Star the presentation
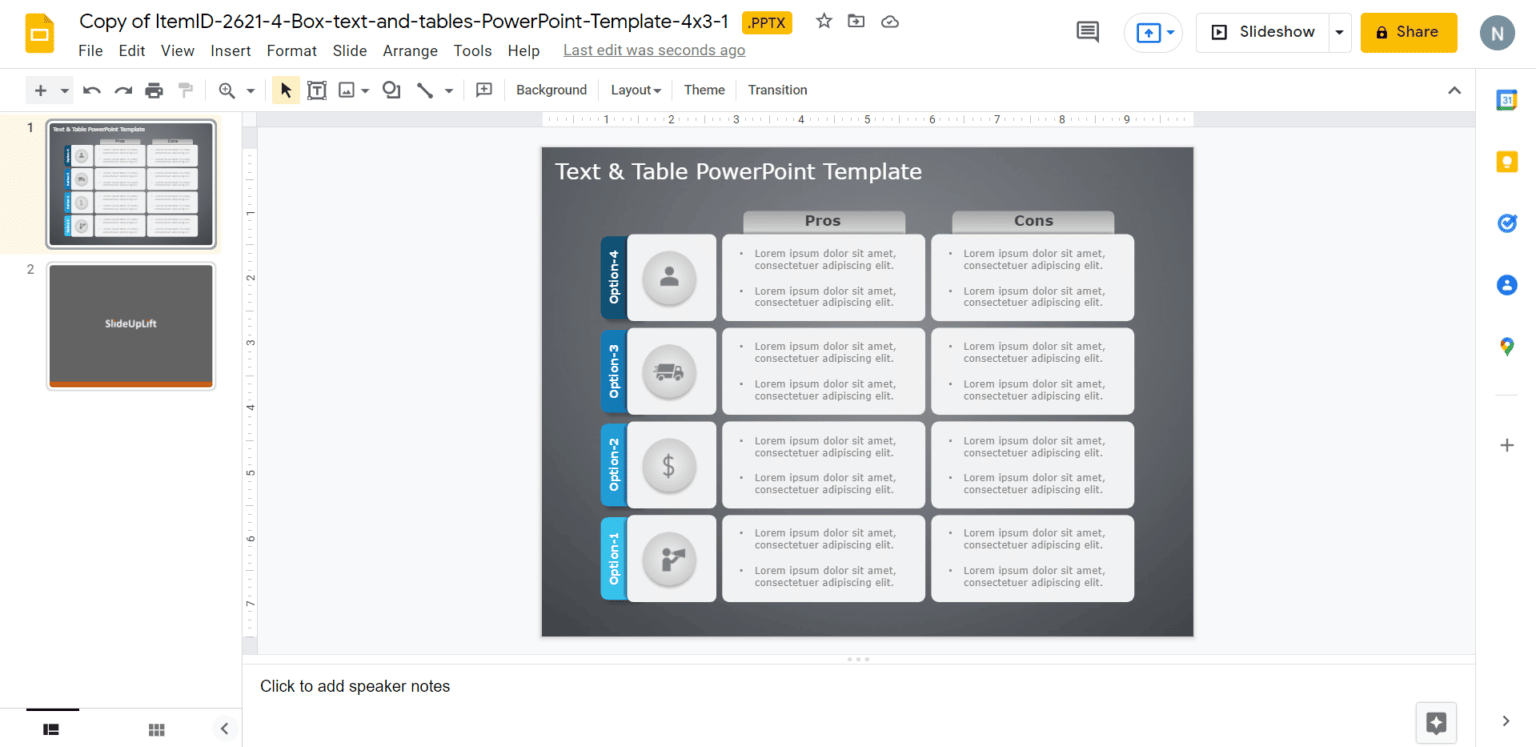Screen dimensions: 1536x747 click(823, 21)
